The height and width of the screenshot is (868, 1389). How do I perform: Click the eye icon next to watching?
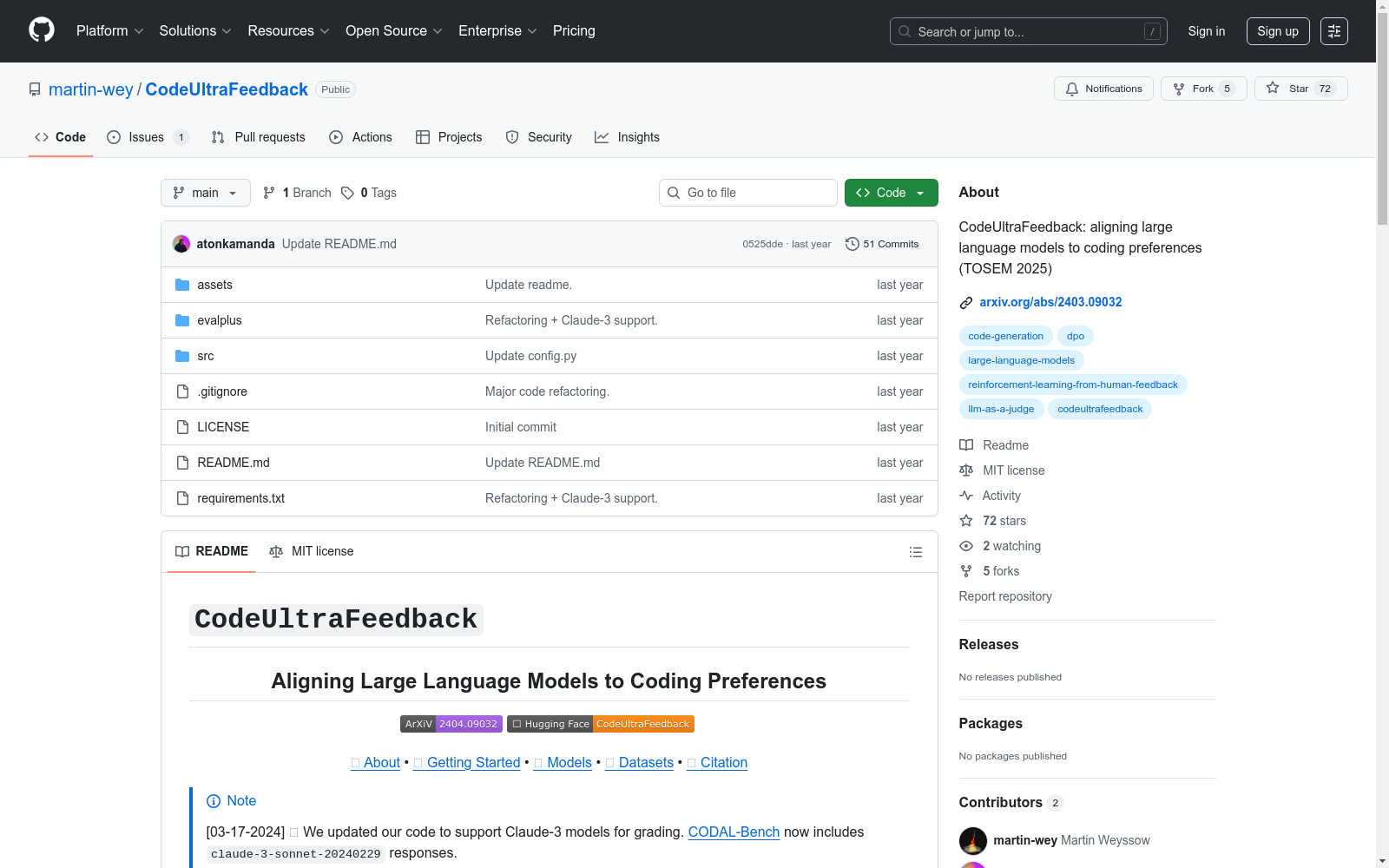pos(966,546)
